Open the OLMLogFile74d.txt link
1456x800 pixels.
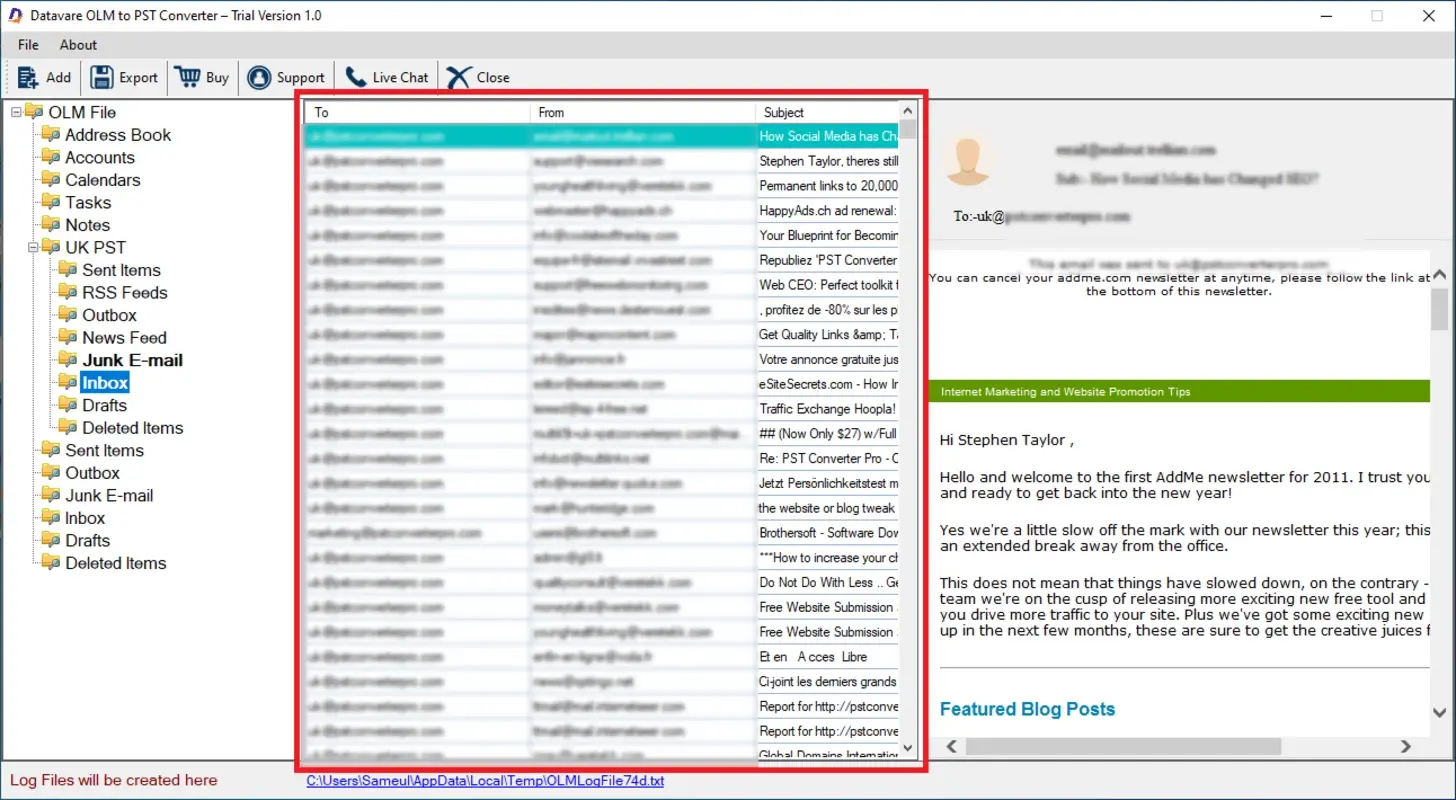point(484,781)
